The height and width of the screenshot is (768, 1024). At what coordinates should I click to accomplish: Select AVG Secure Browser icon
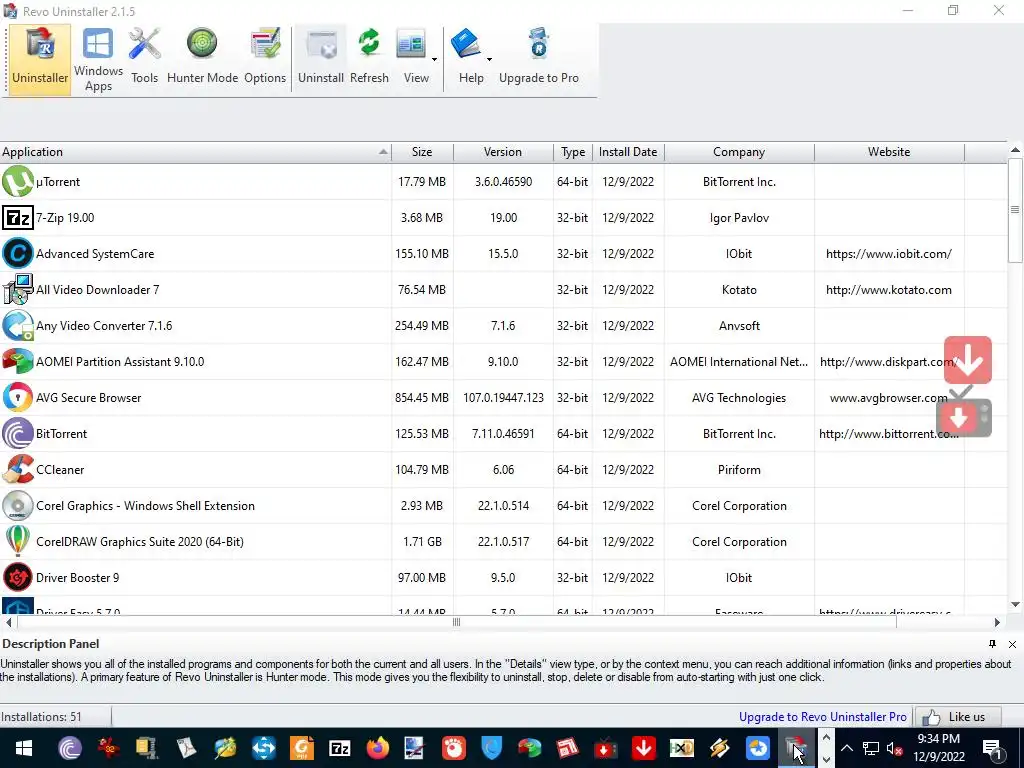(x=18, y=397)
